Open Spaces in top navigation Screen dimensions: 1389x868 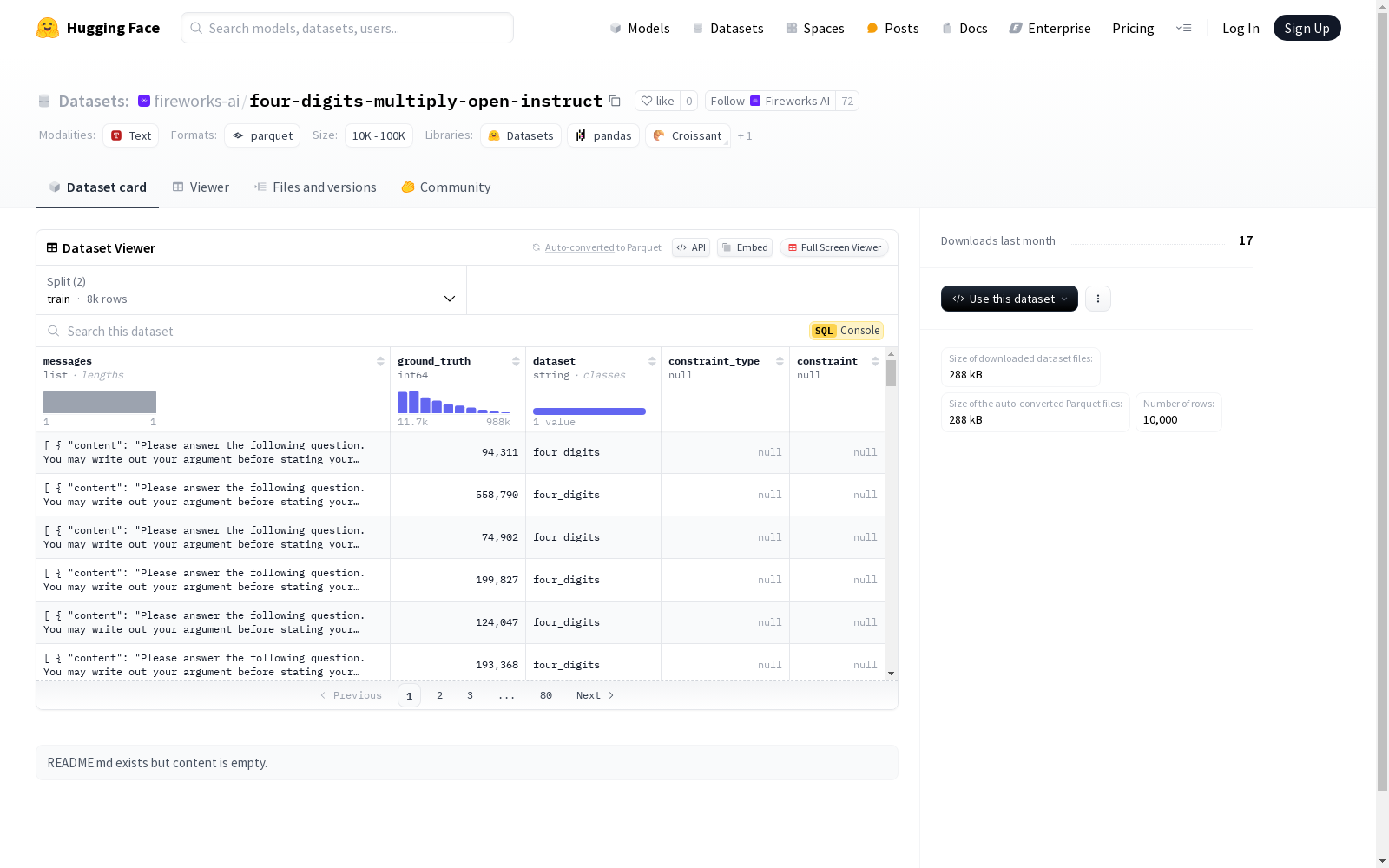(x=815, y=28)
